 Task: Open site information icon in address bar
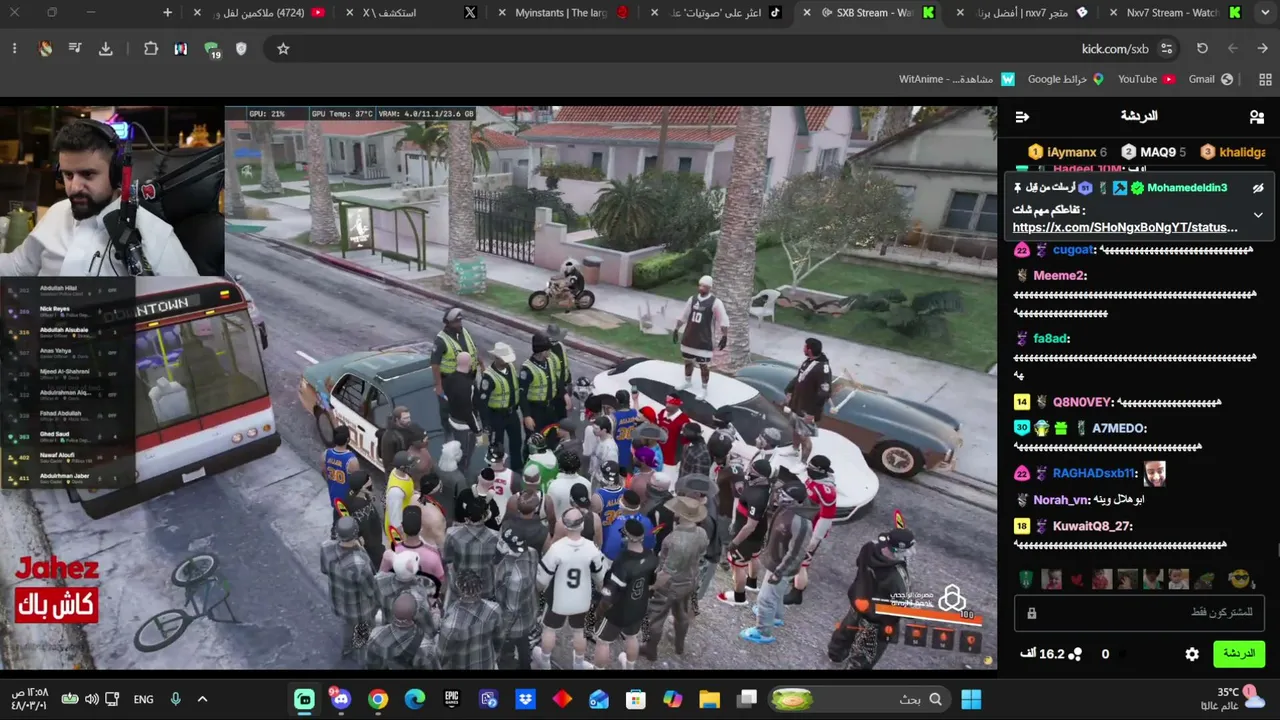[x=1167, y=48]
